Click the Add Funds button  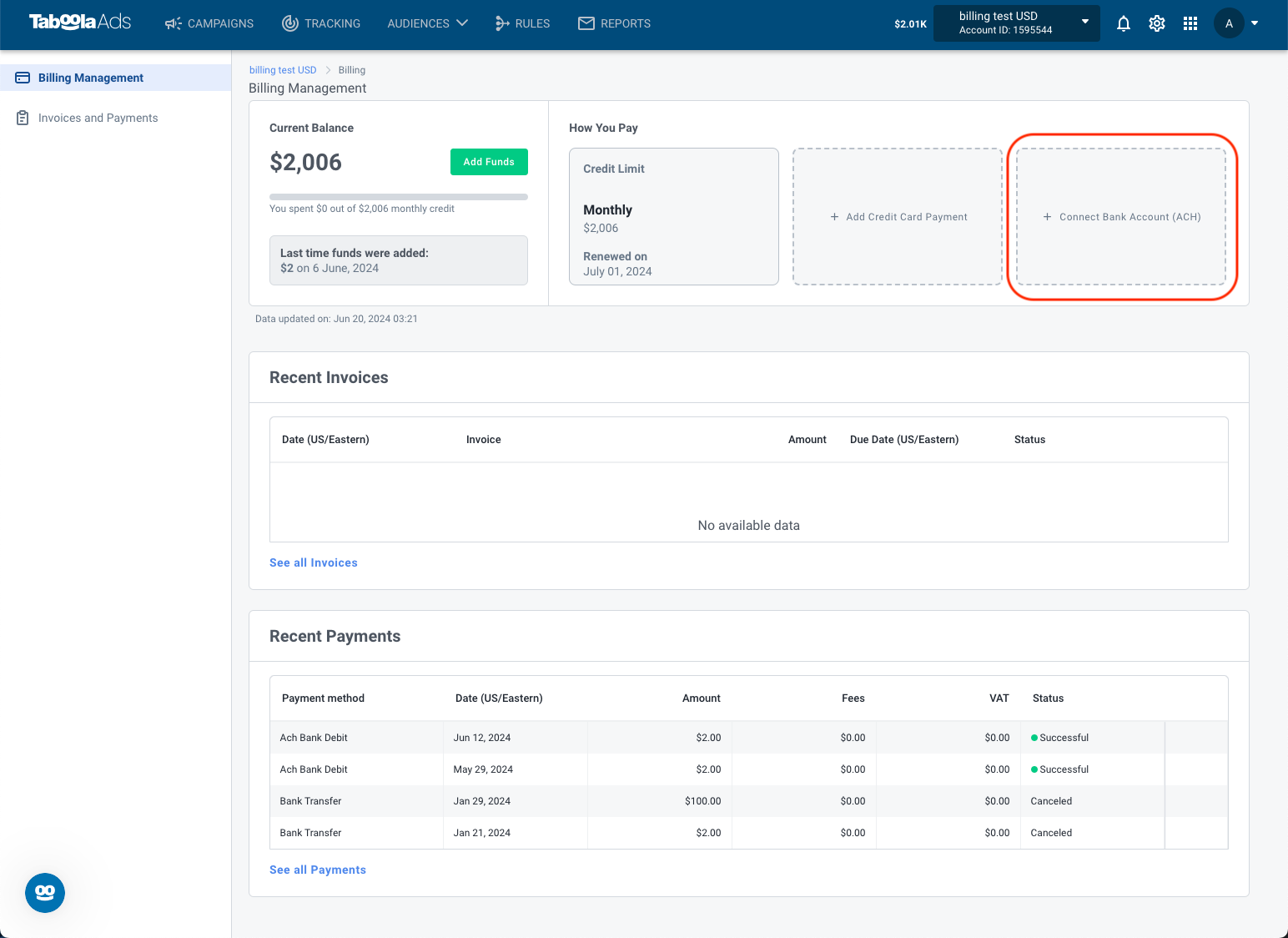pos(489,162)
